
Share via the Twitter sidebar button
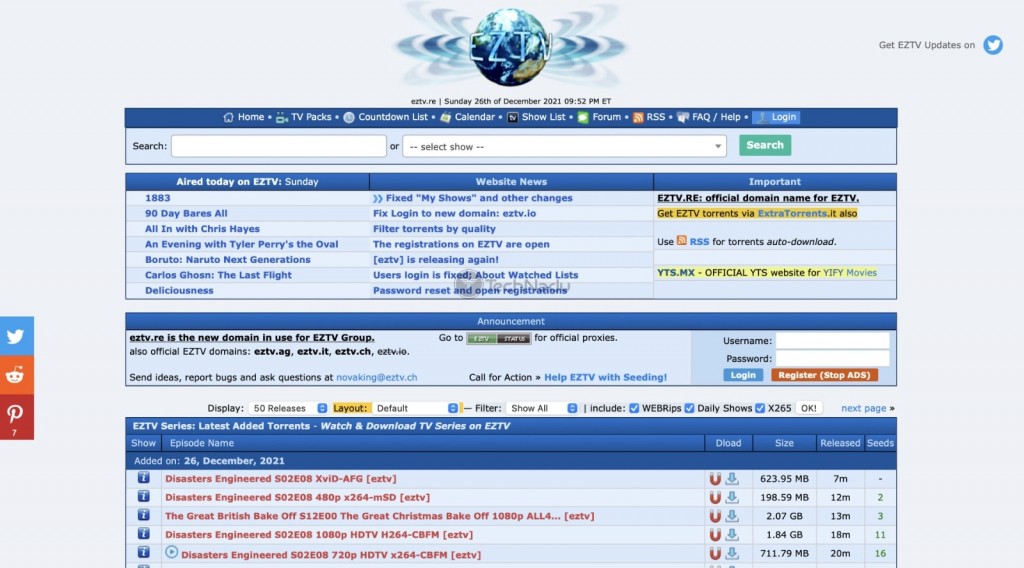(16, 336)
